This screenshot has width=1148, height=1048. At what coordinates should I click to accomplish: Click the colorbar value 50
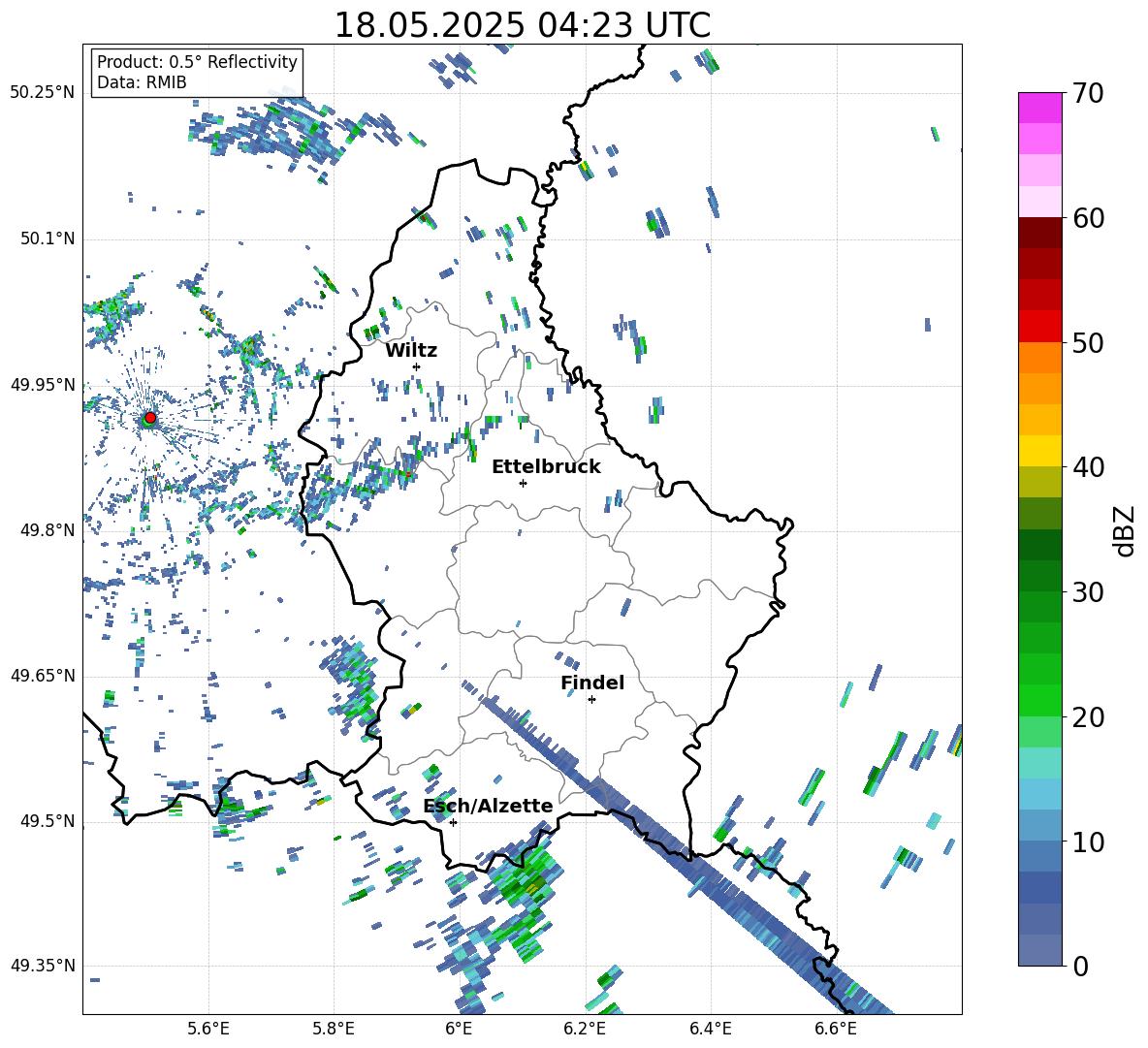pyautogui.click(x=1088, y=342)
